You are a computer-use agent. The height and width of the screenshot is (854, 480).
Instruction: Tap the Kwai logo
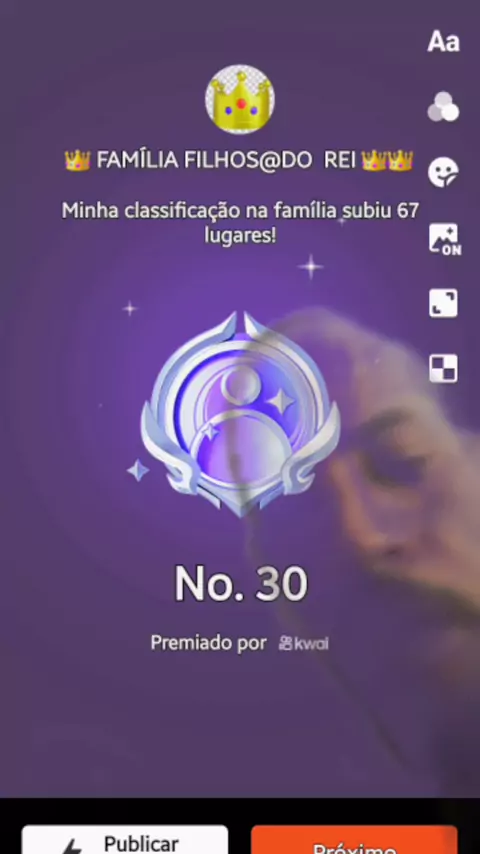pos(303,643)
